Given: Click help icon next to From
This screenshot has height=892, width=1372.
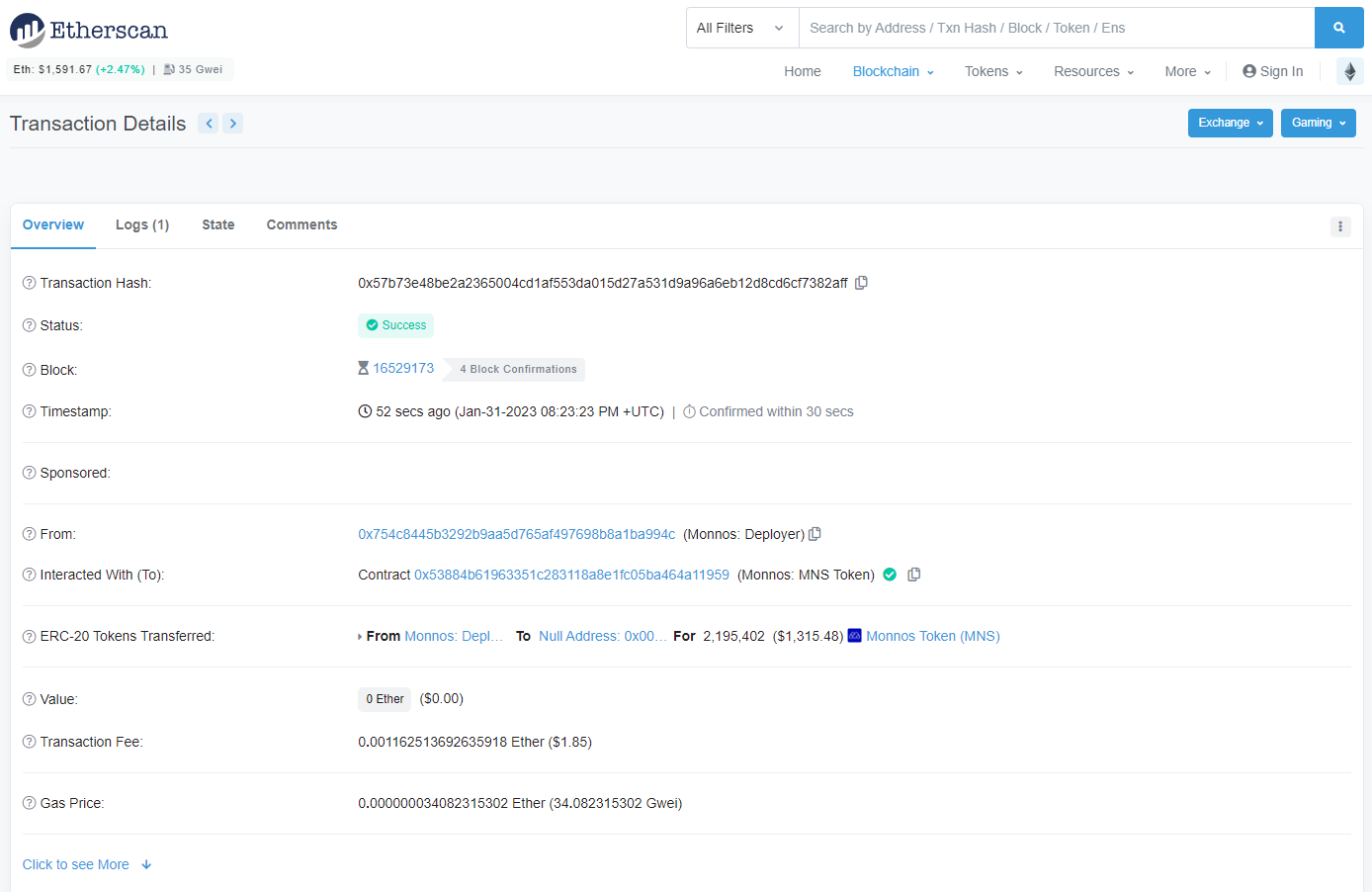Looking at the screenshot, I should pos(29,534).
